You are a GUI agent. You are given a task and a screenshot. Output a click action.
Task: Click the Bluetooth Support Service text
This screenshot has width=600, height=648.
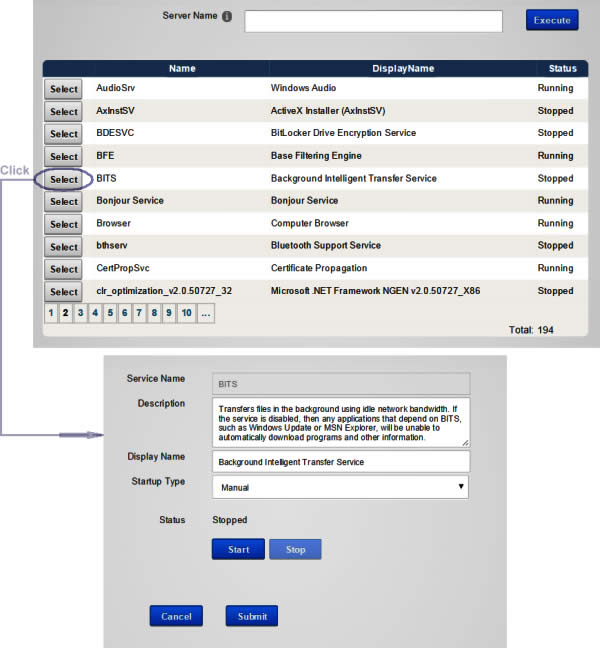(x=326, y=245)
